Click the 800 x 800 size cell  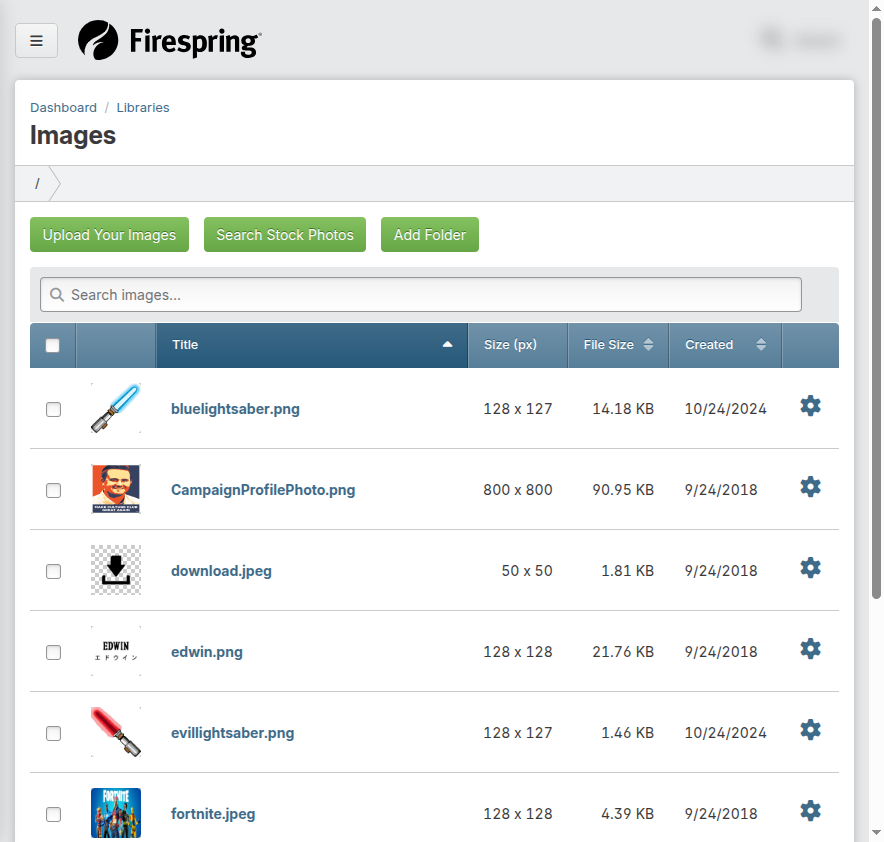[518, 490]
